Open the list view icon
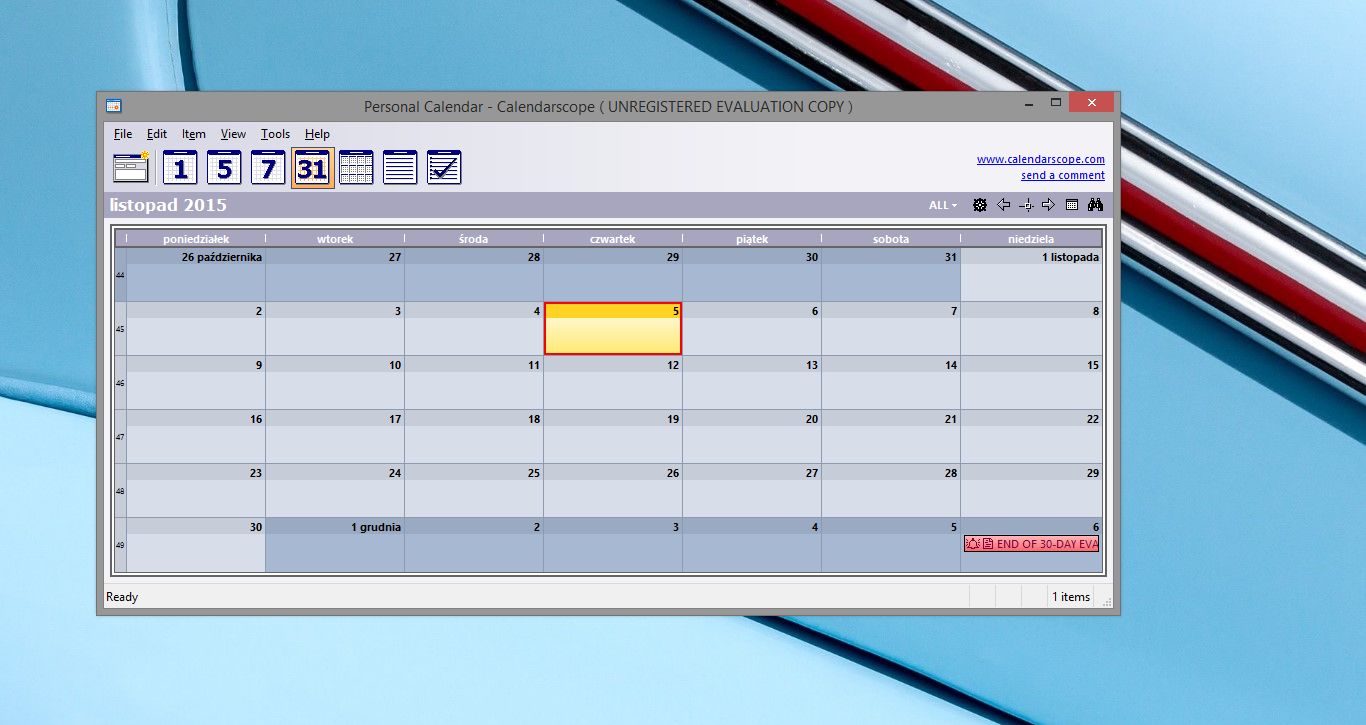The image size is (1366, 725). (x=400, y=168)
